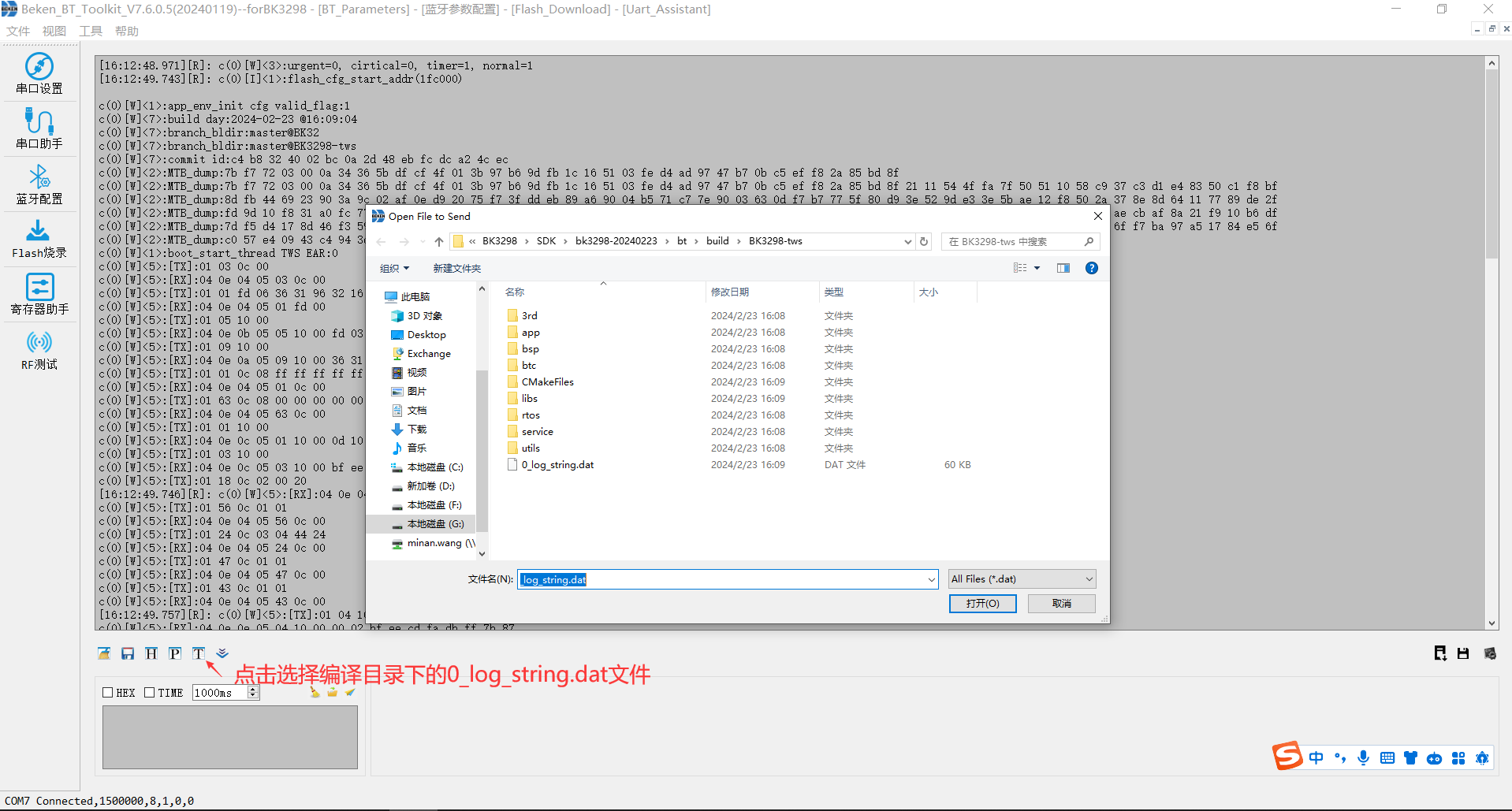Click the up arrow of the 1000ms stepper
The image size is (1512, 811).
[252, 688]
